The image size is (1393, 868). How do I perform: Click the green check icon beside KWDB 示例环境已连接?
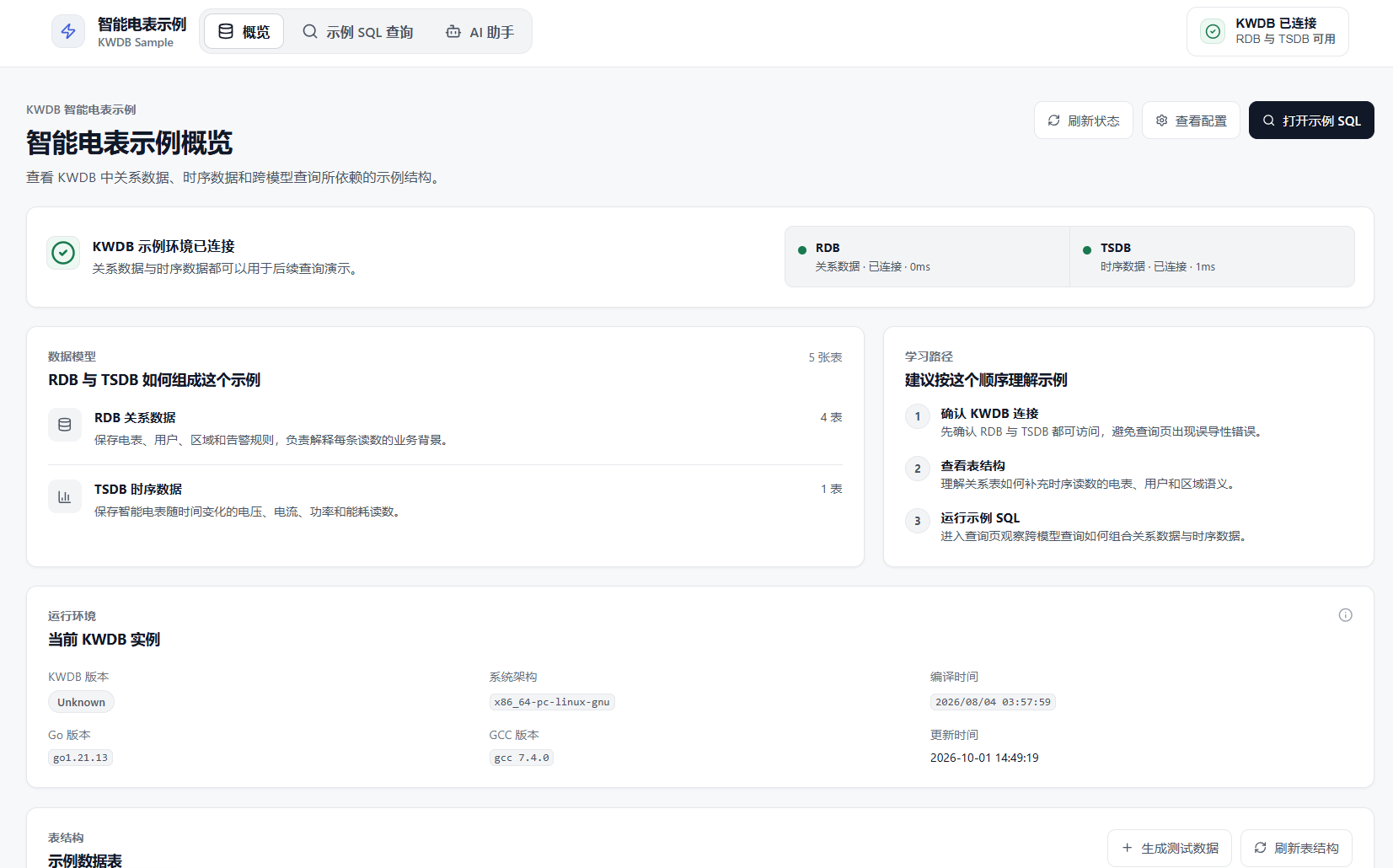[x=63, y=253]
